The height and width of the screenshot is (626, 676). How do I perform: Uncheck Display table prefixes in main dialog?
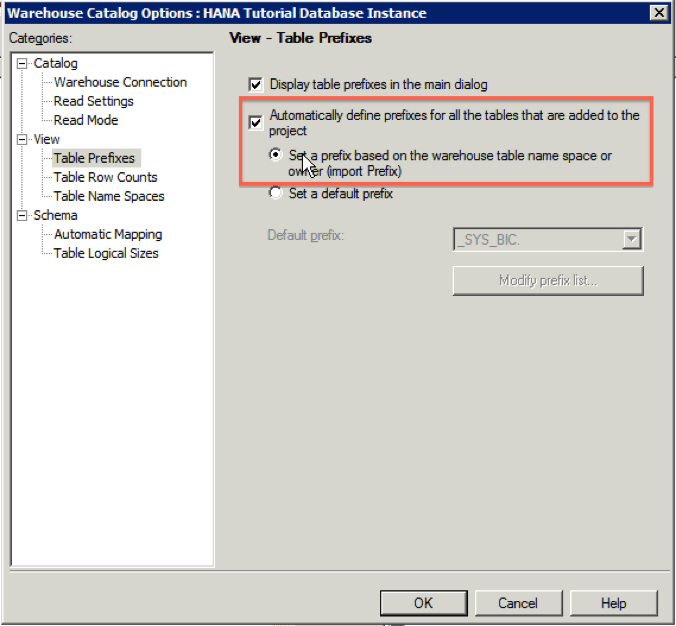[x=256, y=85]
